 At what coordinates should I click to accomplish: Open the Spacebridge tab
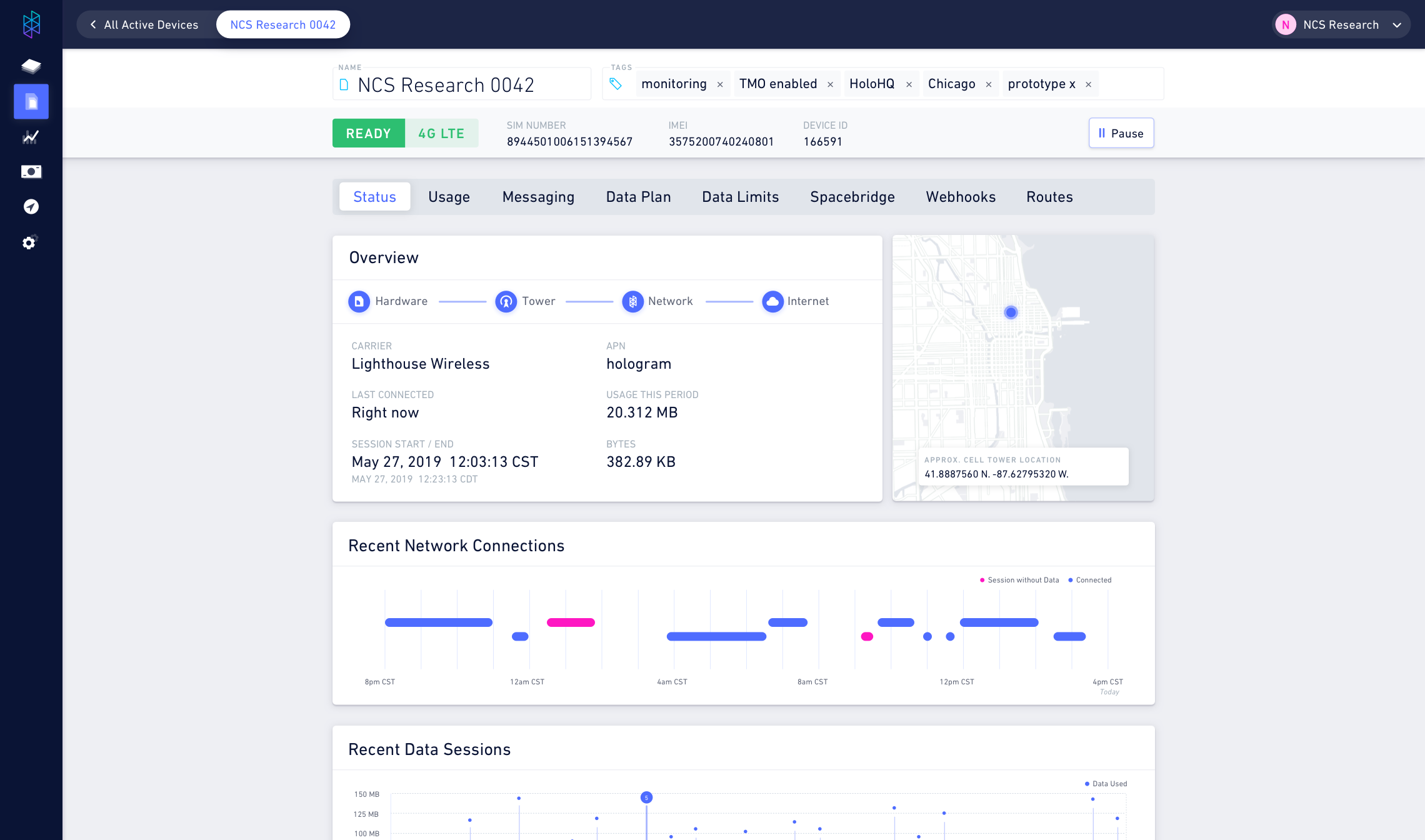(852, 197)
